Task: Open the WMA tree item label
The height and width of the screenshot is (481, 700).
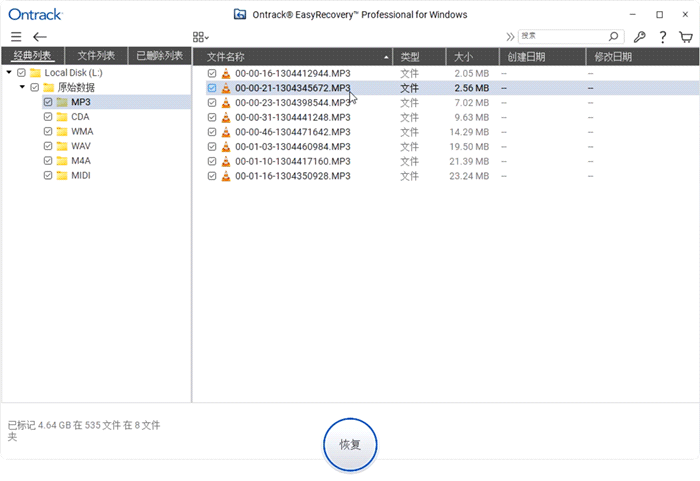Action: click(x=82, y=131)
